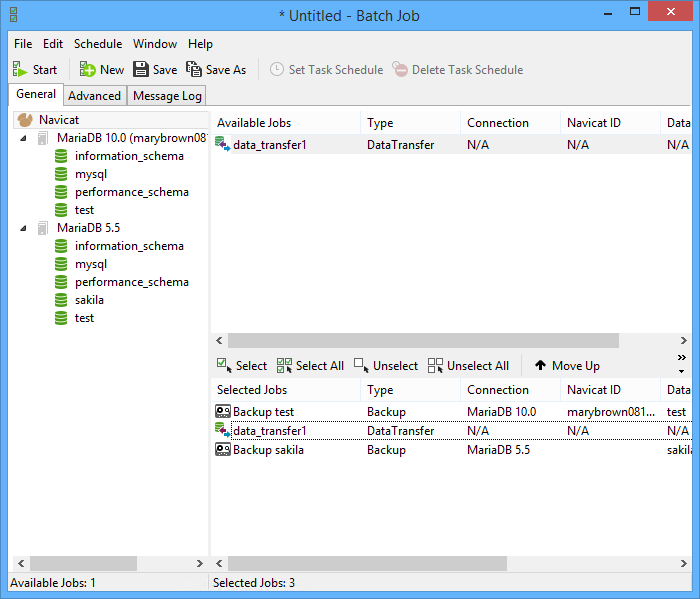The image size is (700, 599).
Task: Click data_transfer1 icon in Available Jobs
Action: click(222, 144)
